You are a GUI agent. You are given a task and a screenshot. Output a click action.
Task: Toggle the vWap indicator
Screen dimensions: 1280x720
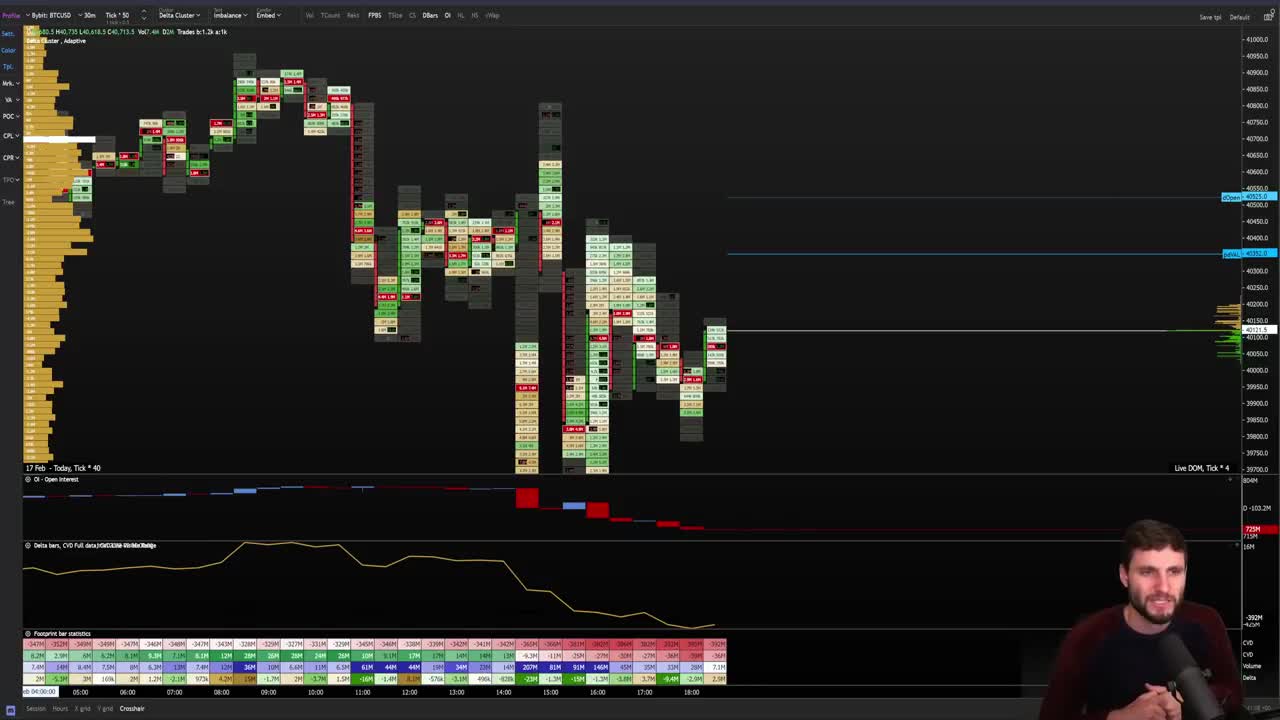[x=492, y=15]
